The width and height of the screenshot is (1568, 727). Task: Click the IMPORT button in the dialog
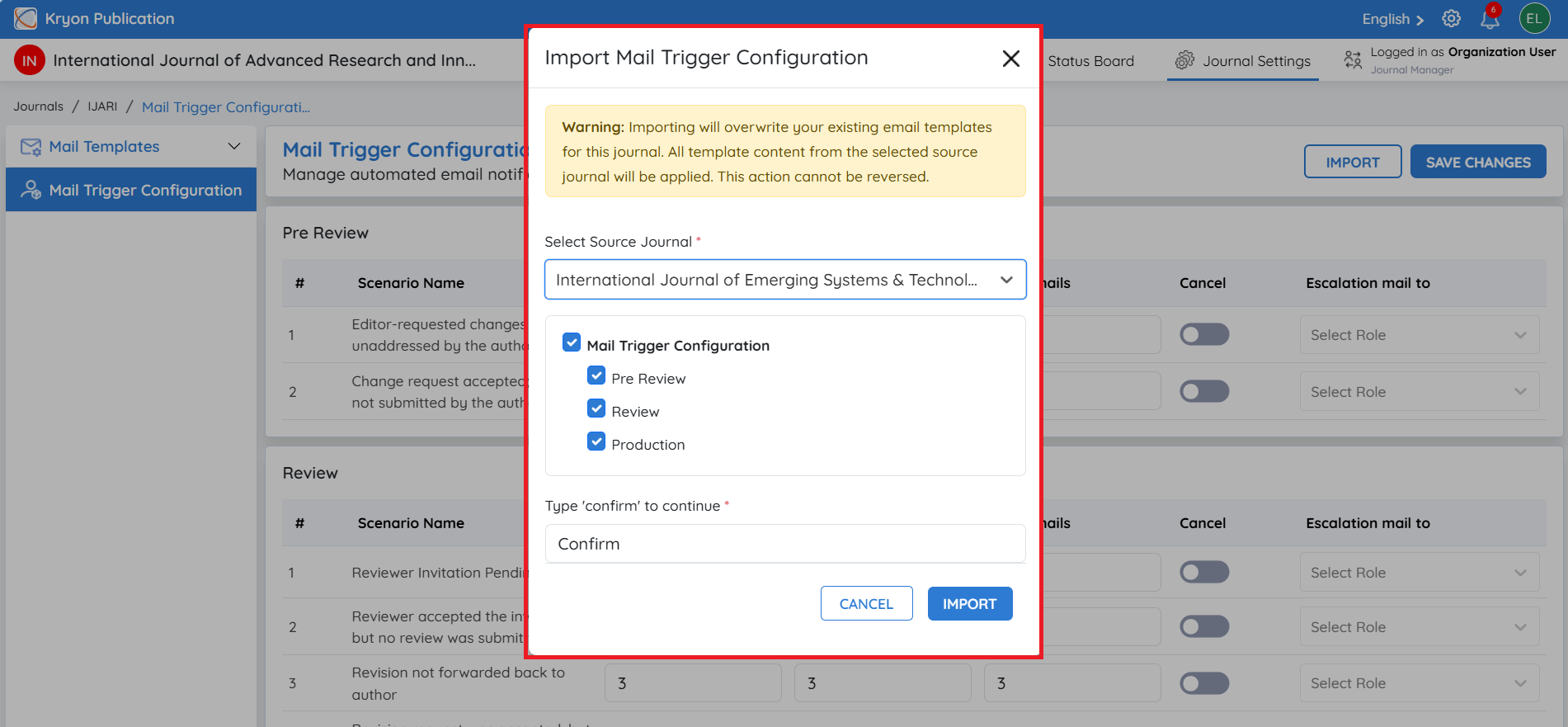(x=970, y=603)
